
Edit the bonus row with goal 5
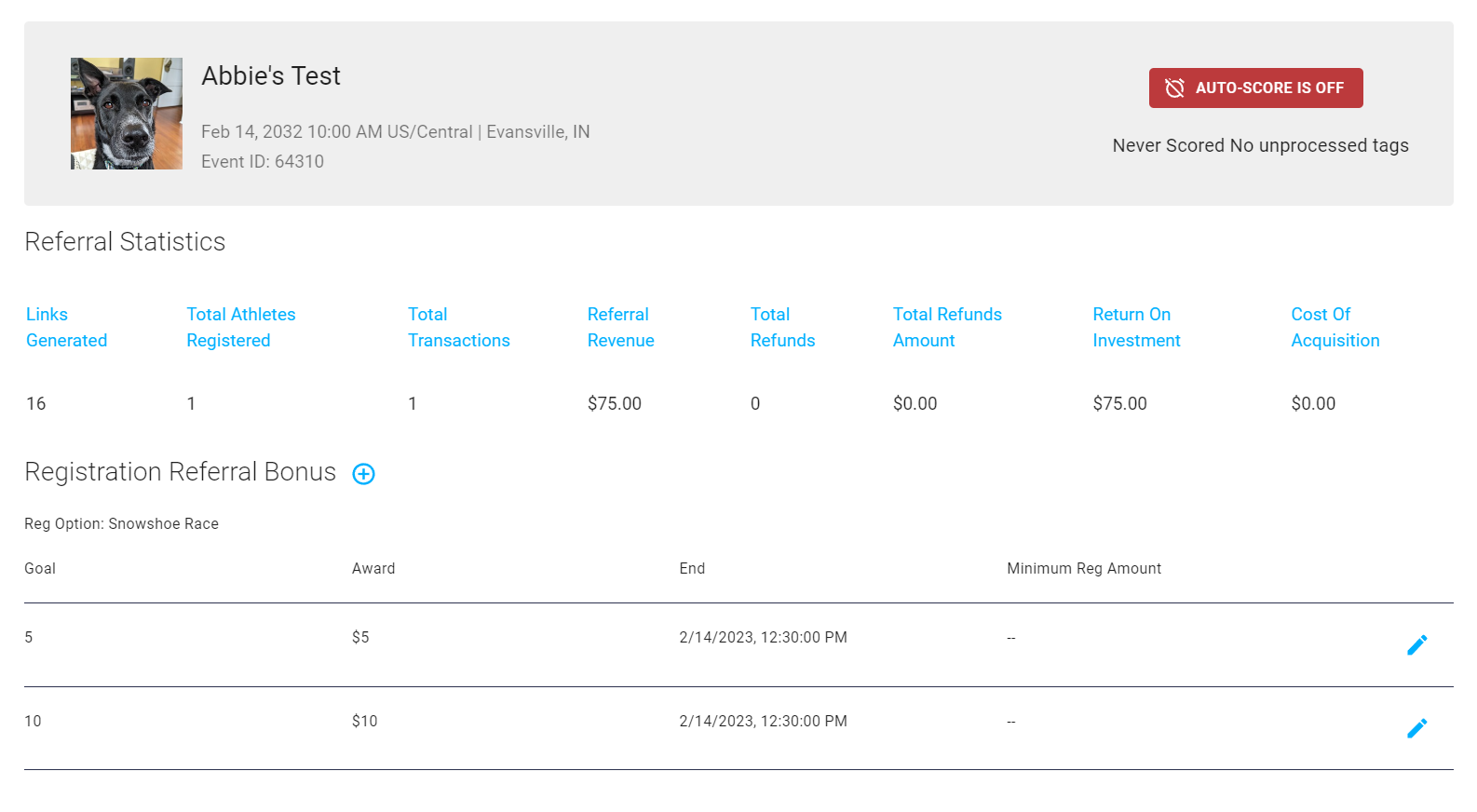1416,644
